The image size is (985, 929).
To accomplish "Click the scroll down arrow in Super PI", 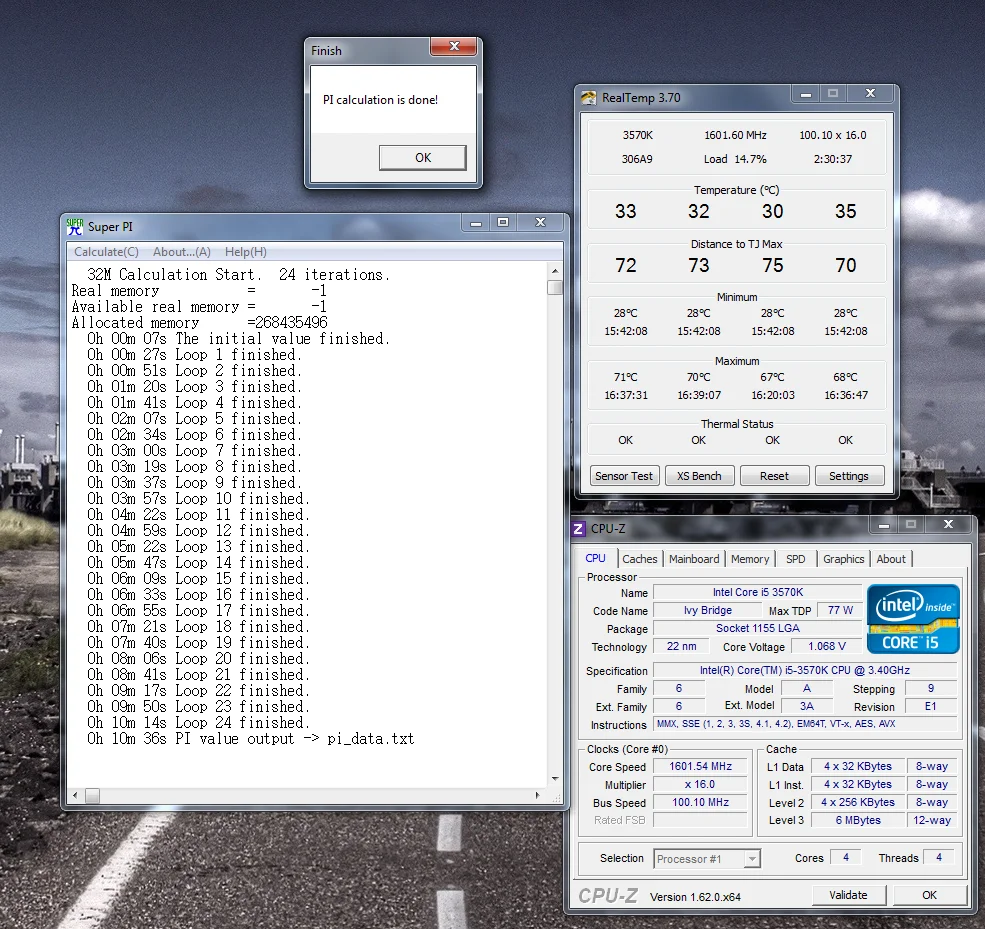I will coord(555,779).
